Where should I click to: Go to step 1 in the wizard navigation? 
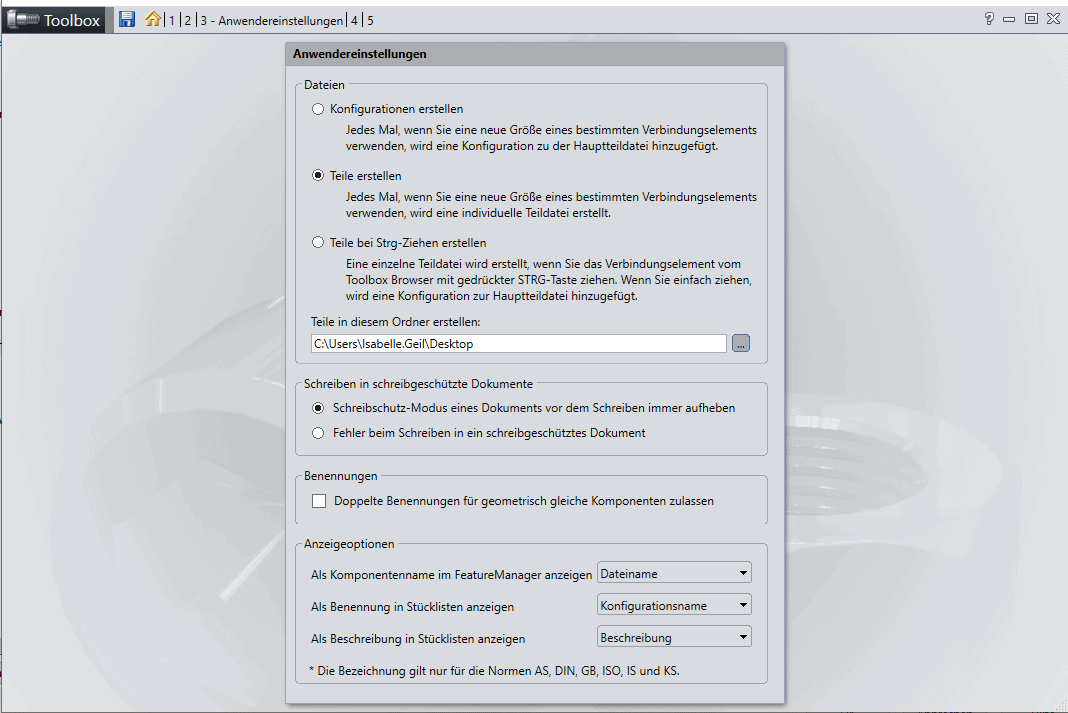click(x=171, y=19)
